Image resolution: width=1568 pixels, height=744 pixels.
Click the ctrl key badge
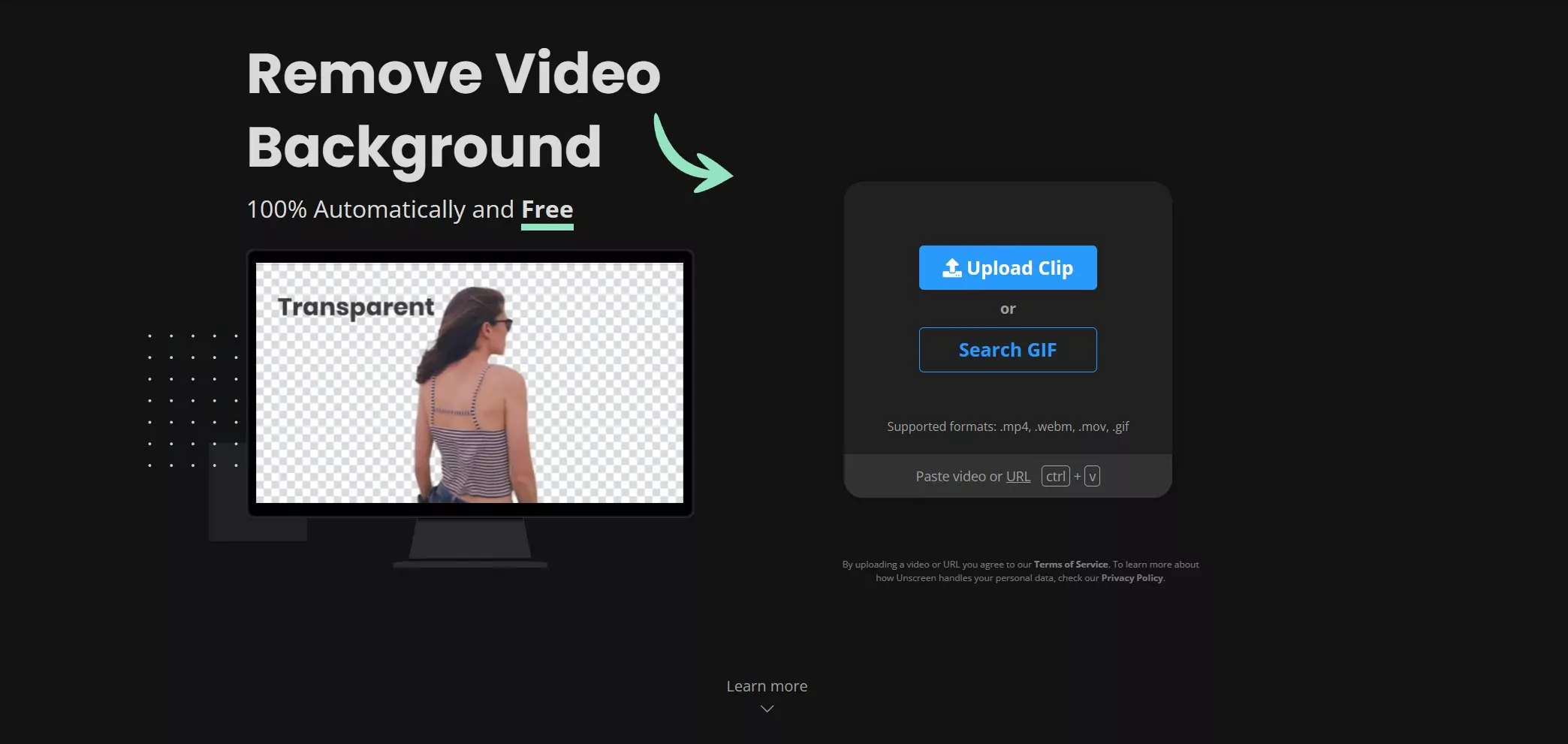pyautogui.click(x=1056, y=476)
